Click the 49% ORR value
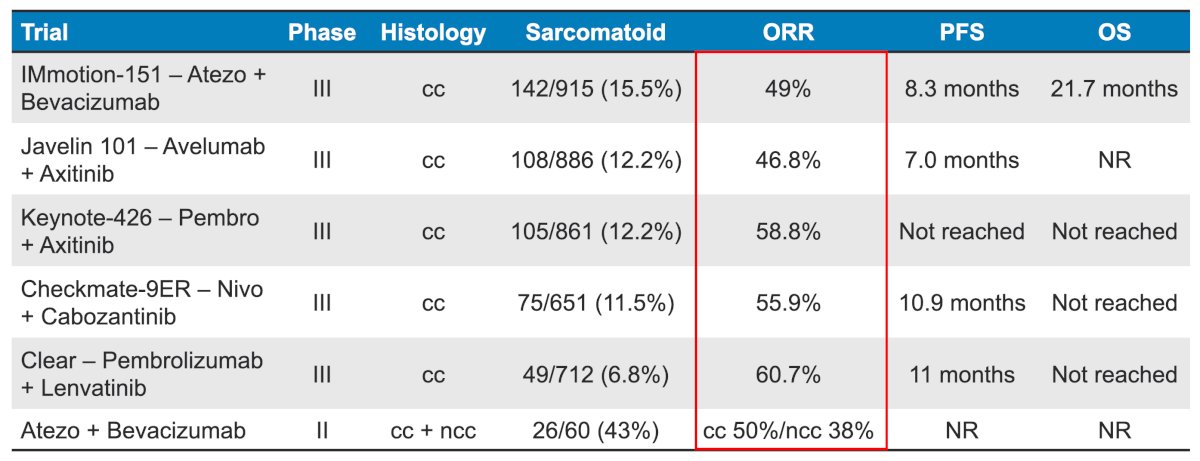 (789, 88)
